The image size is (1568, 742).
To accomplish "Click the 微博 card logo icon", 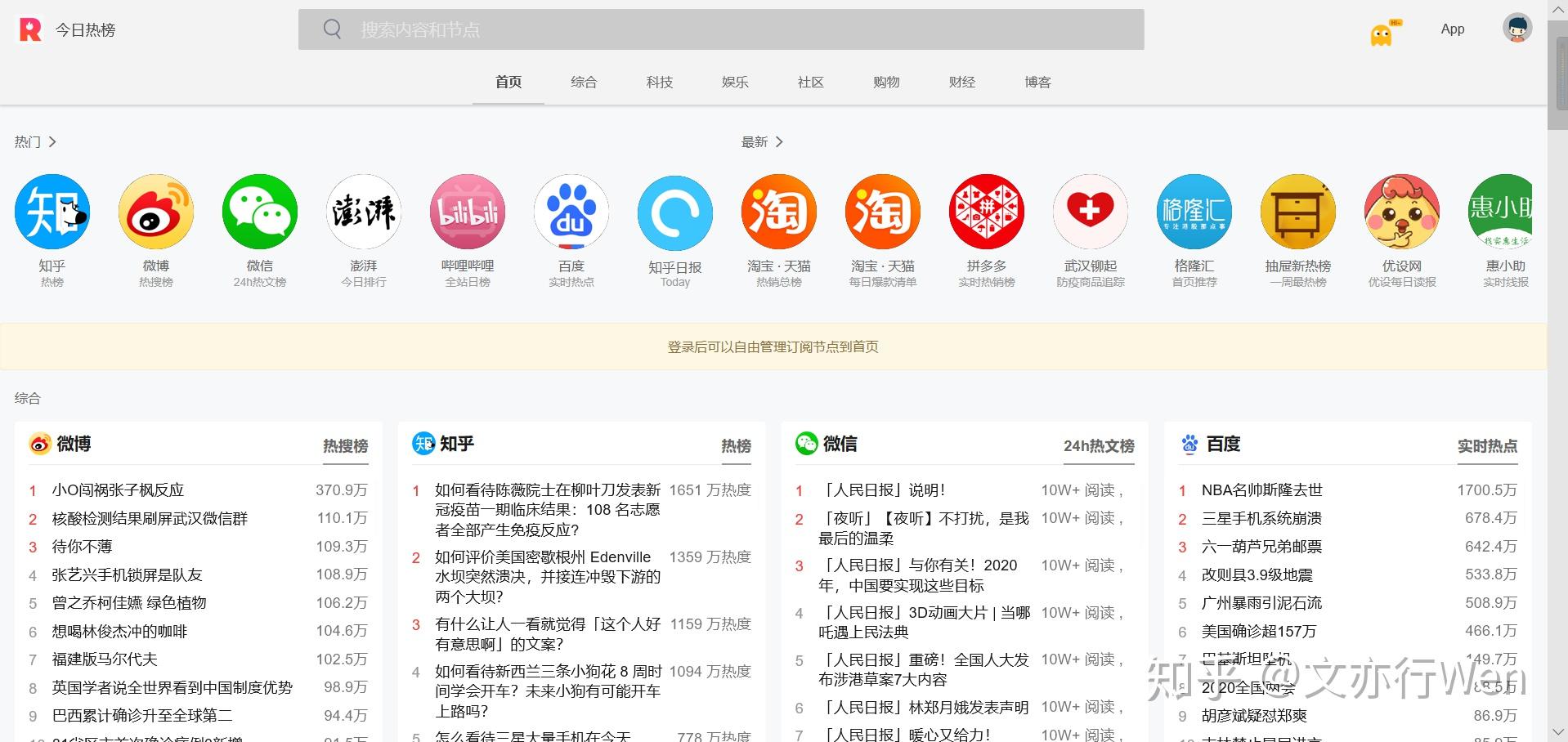I will pyautogui.click(x=40, y=444).
